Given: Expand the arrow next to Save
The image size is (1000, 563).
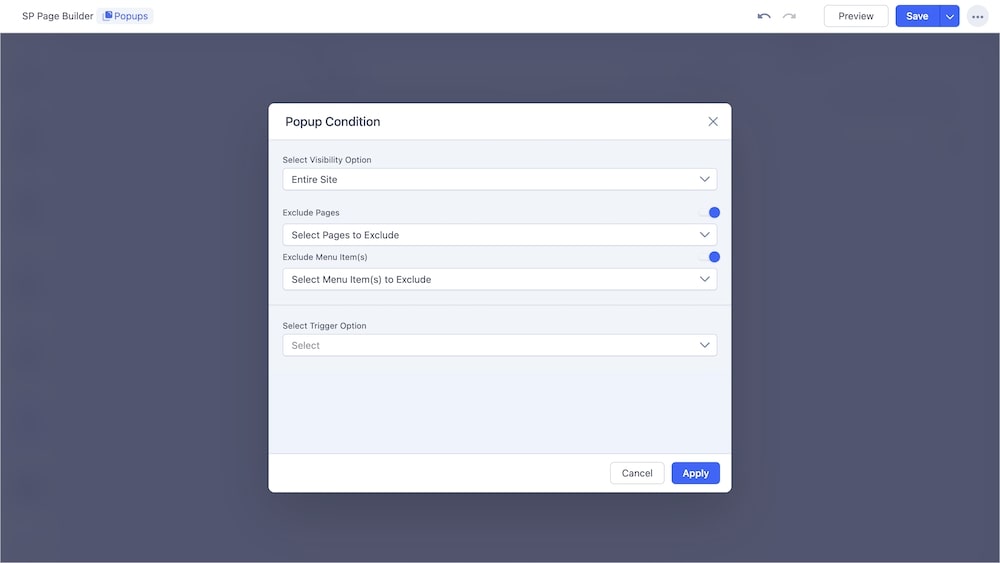Looking at the screenshot, I should tap(949, 16).
